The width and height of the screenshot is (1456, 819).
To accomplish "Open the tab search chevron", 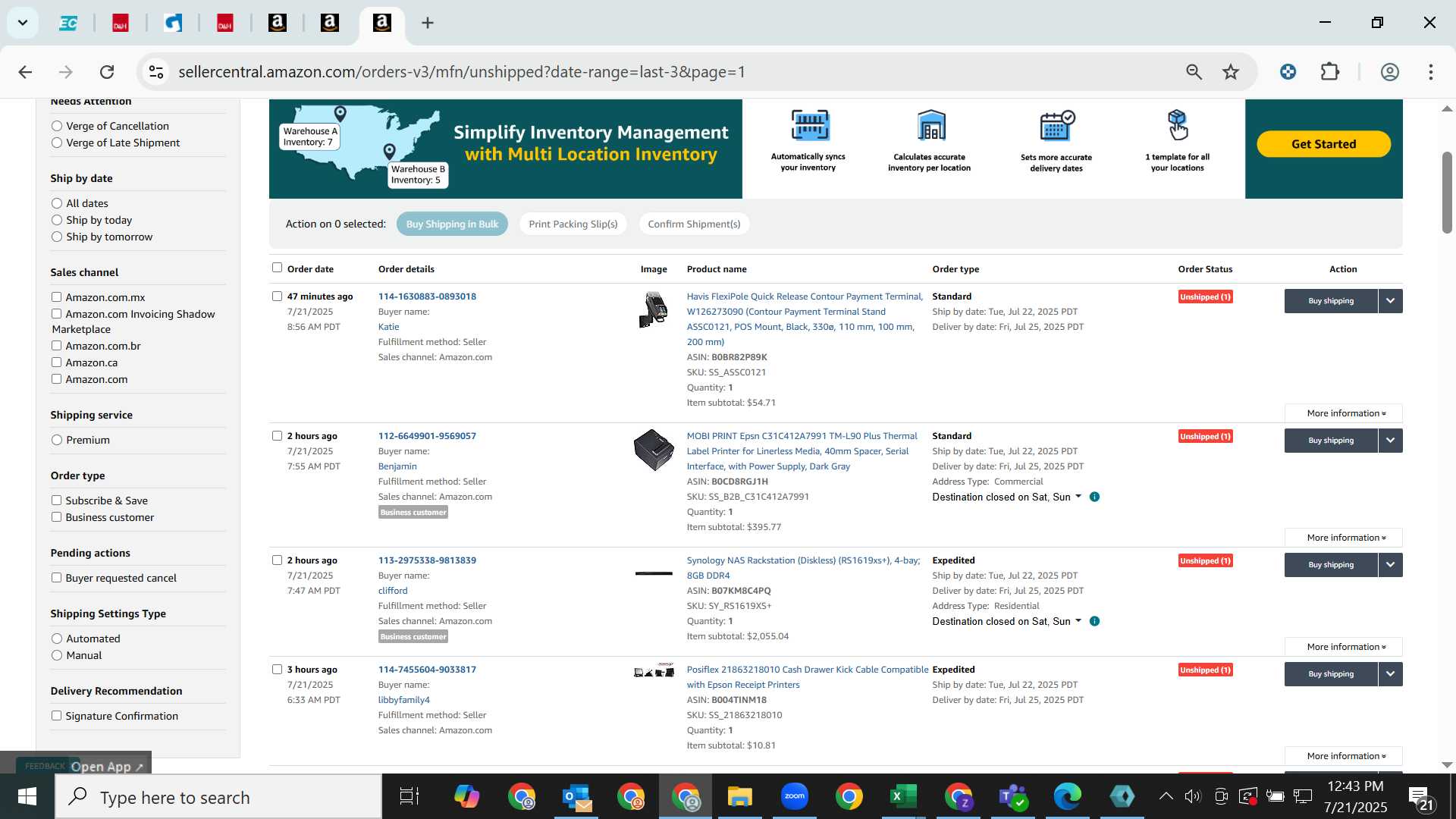I will (x=23, y=23).
